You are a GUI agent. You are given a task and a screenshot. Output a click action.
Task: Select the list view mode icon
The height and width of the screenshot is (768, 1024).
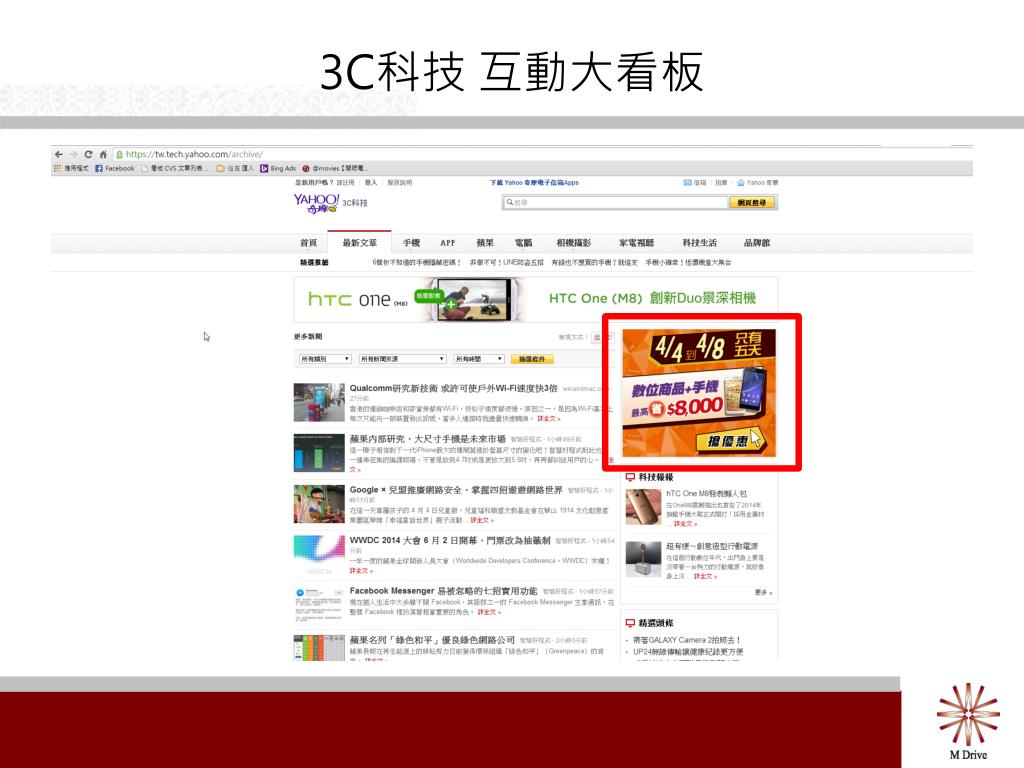[596, 338]
